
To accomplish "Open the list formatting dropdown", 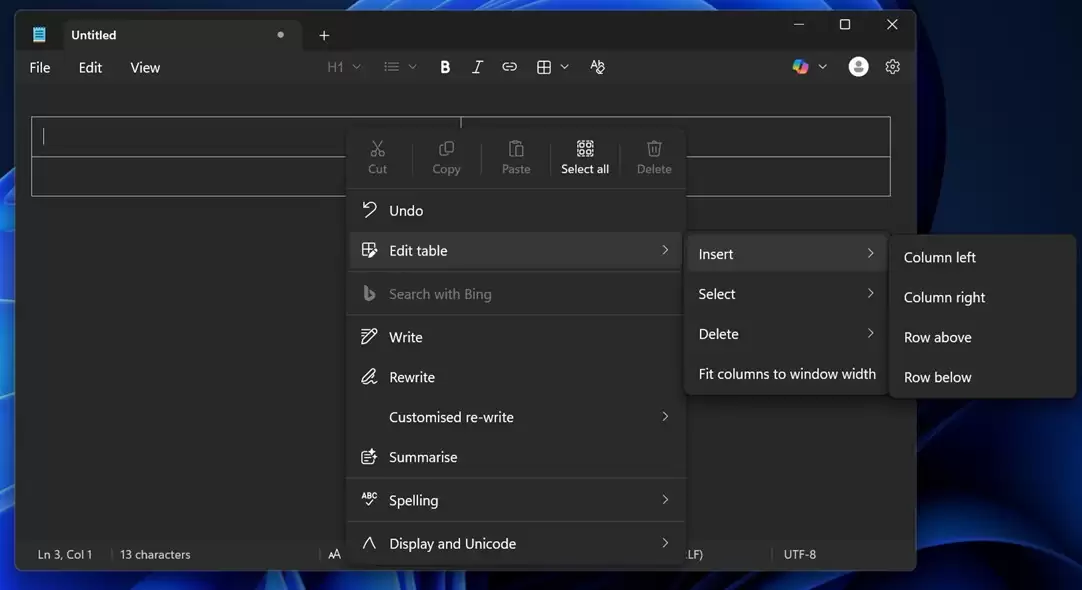I will click(399, 66).
